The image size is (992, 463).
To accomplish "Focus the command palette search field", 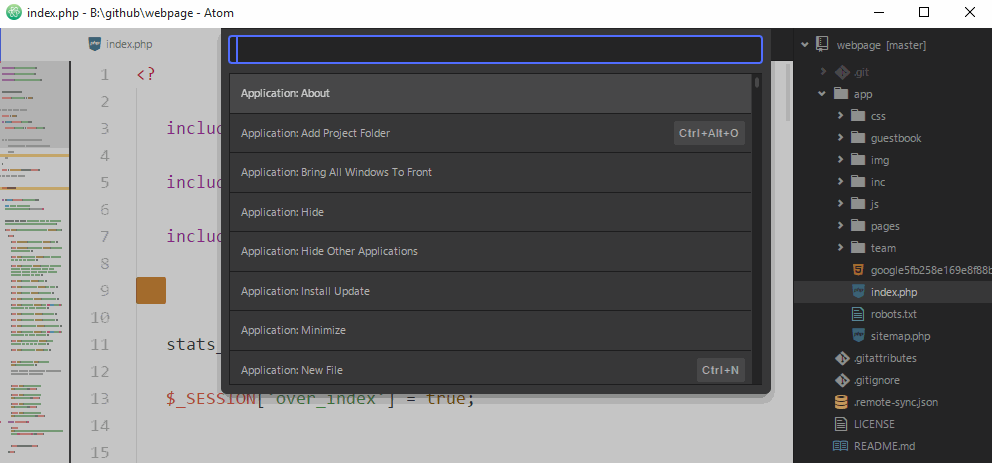I will pos(495,49).
